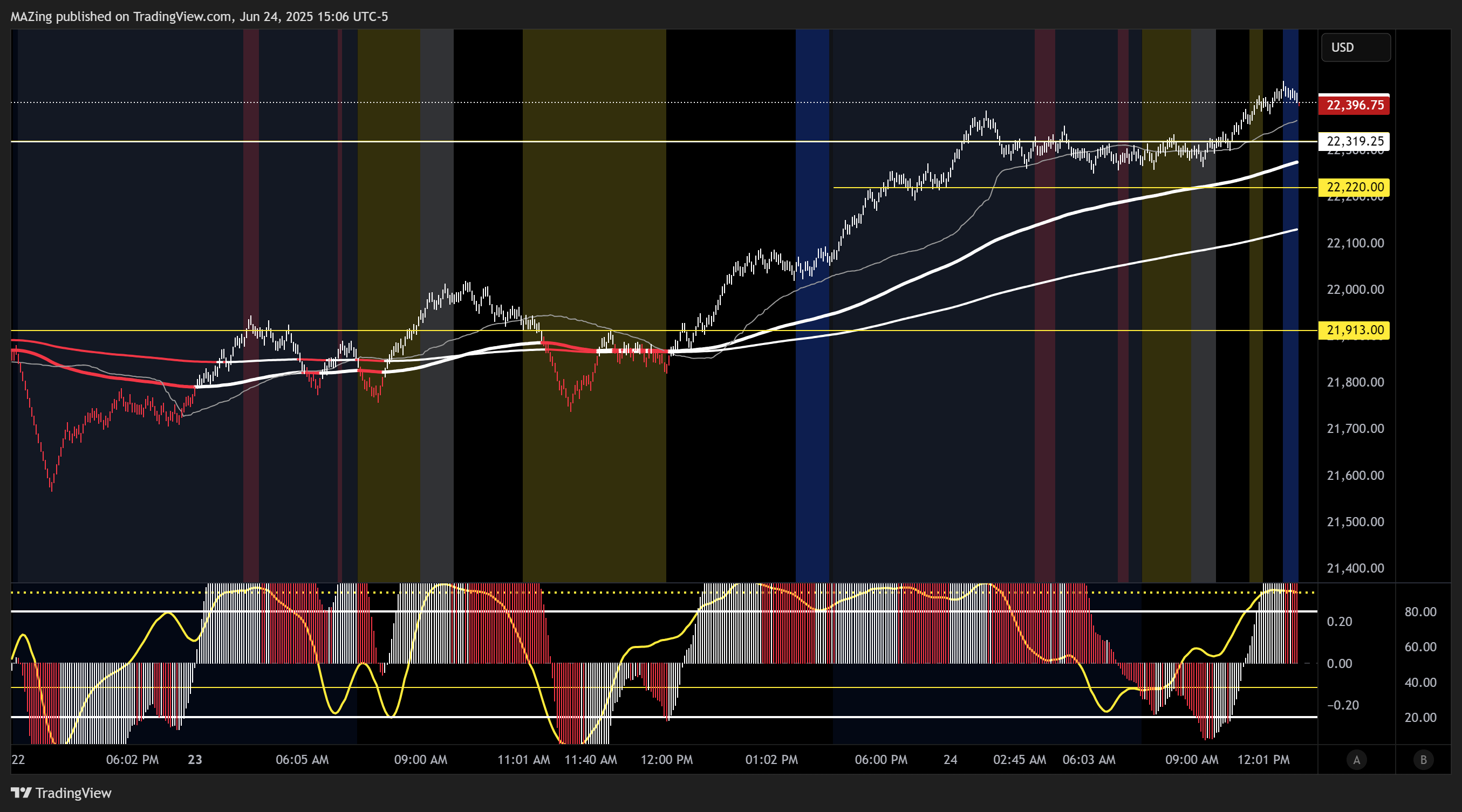Click the 09:00 AM label left of 11:01 AM
Image resolution: width=1462 pixels, height=812 pixels.
pos(421,759)
